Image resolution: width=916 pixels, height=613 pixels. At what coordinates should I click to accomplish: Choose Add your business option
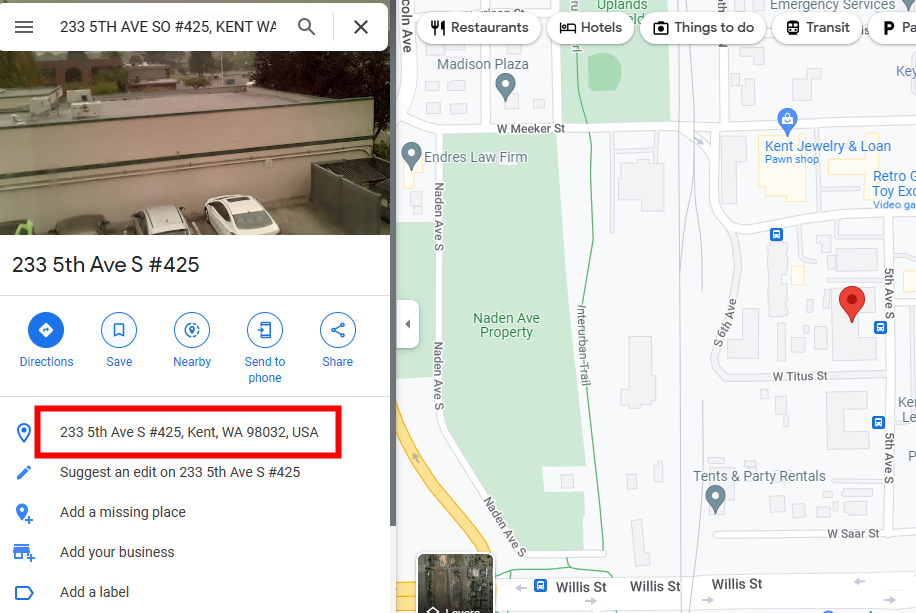tap(117, 552)
